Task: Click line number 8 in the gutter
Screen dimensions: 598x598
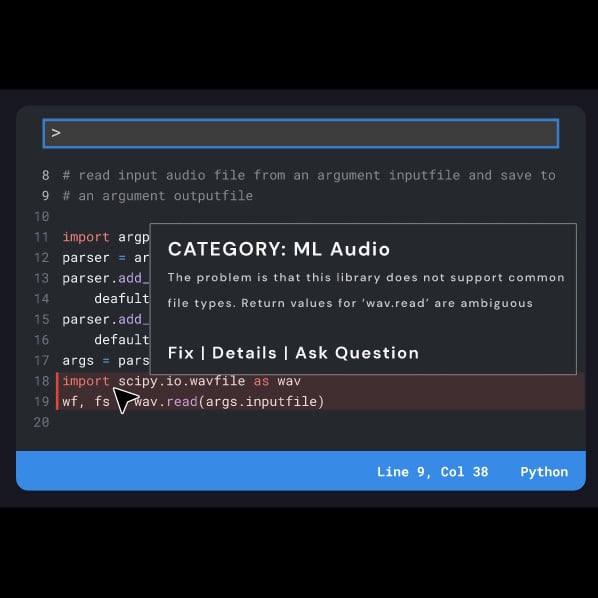Action: pos(45,175)
